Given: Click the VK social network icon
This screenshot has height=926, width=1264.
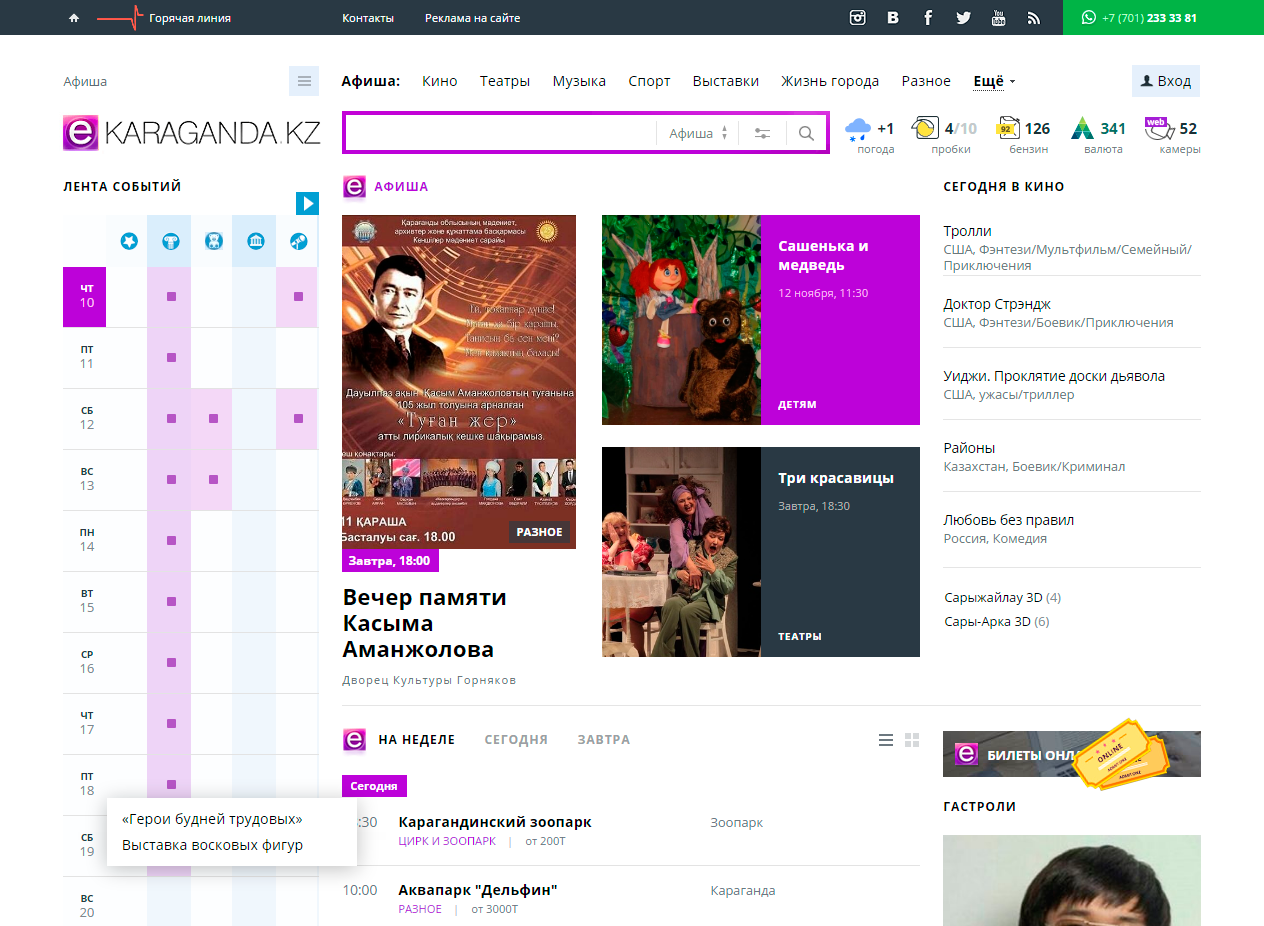Looking at the screenshot, I should click(x=892, y=18).
